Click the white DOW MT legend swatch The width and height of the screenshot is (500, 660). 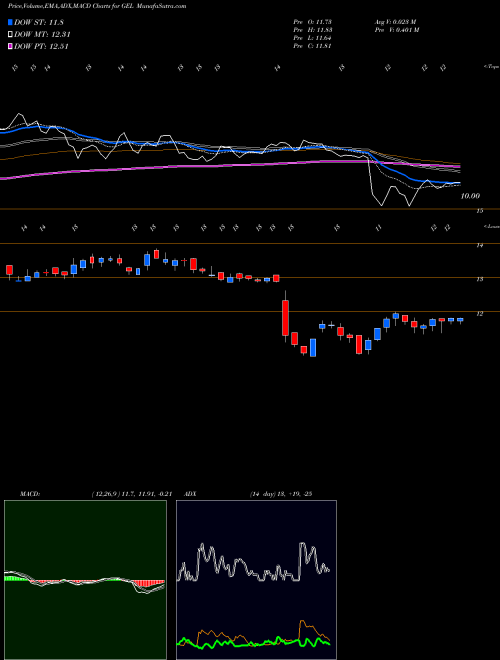10,35
